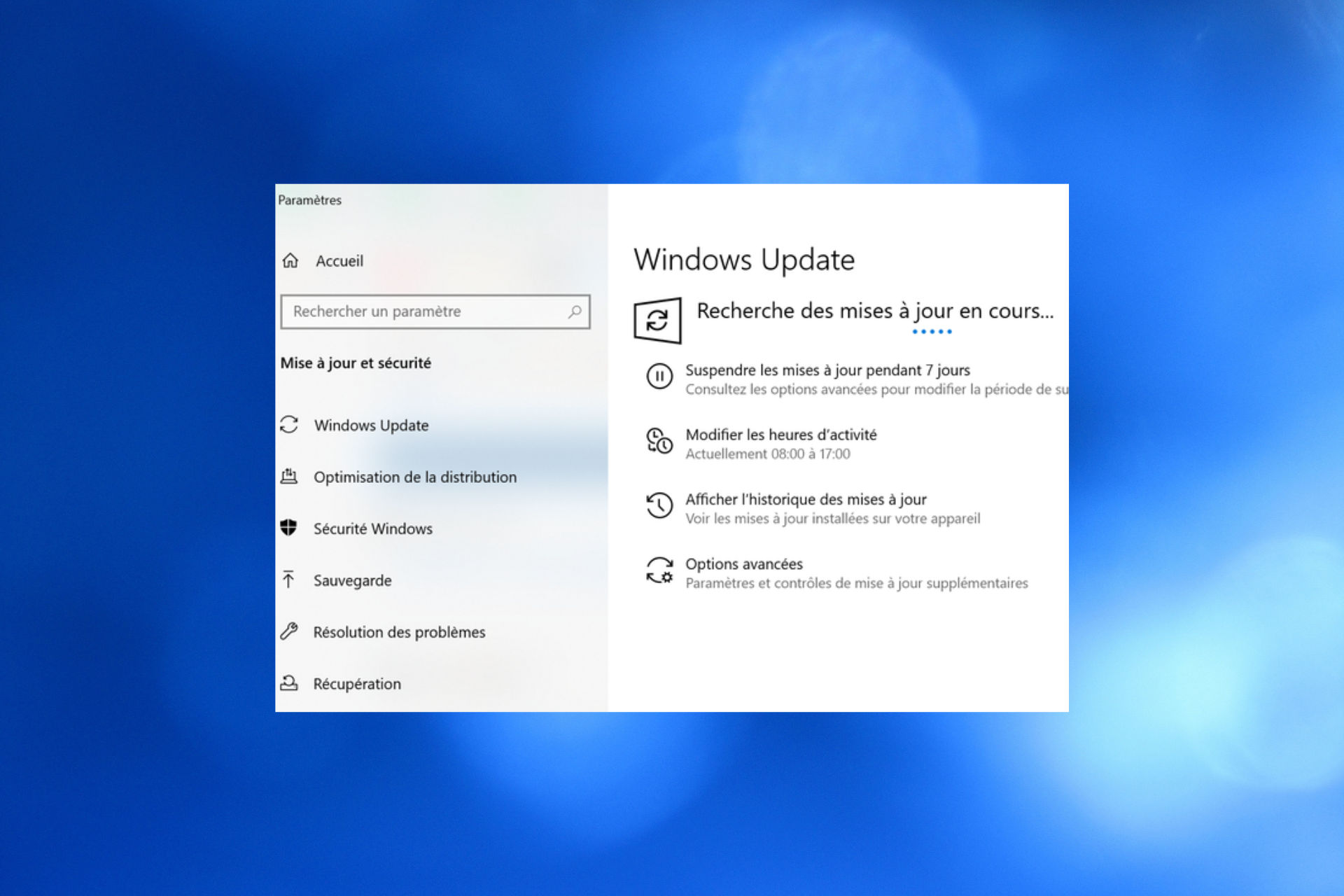Click the advanced options gear icon

659,570
